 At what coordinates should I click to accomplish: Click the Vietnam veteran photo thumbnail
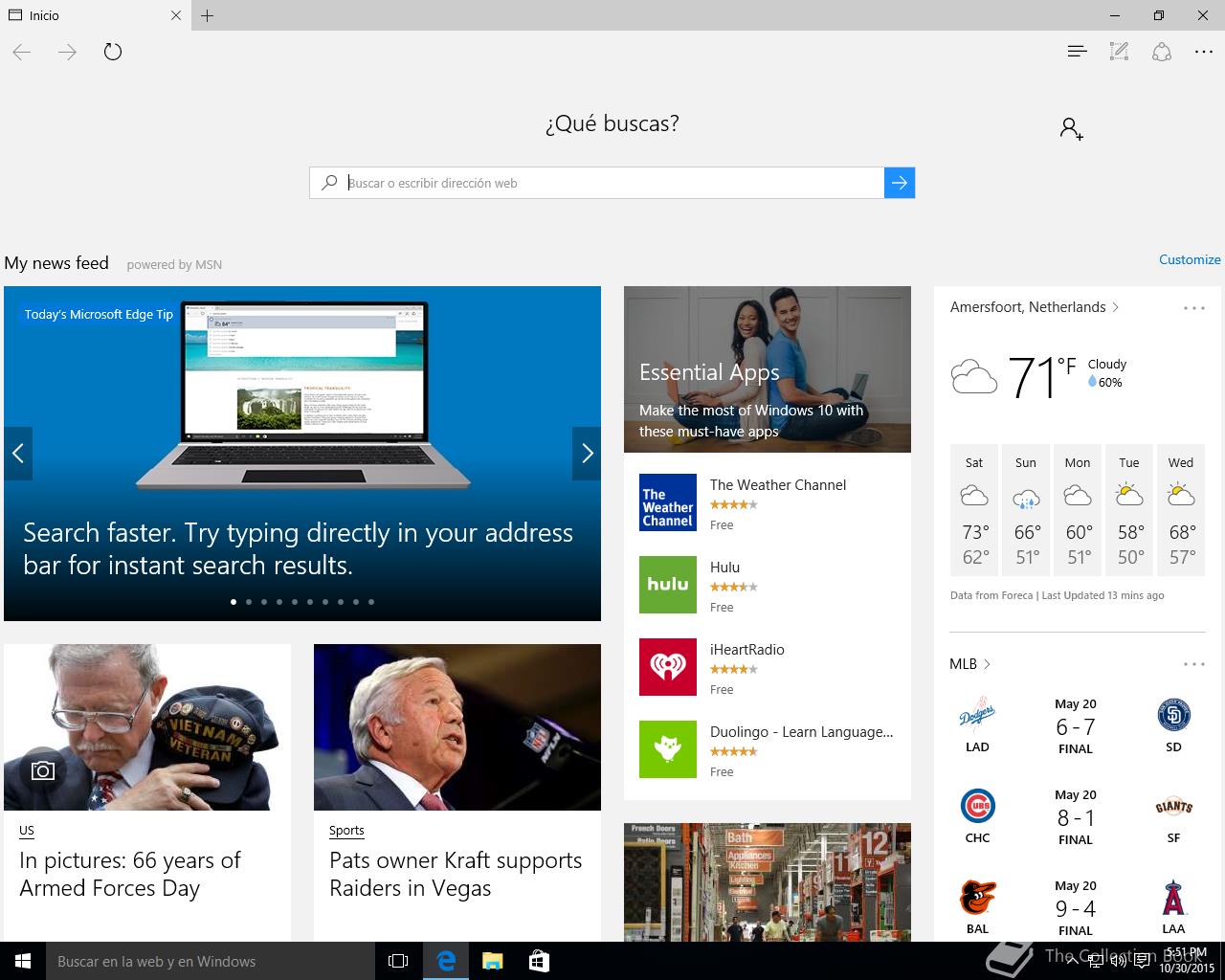click(x=147, y=727)
